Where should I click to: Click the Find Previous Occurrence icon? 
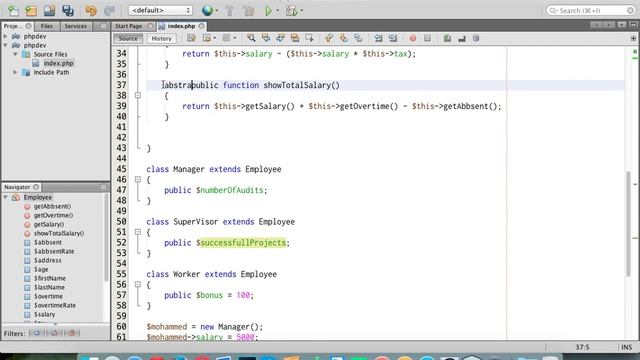(266, 38)
